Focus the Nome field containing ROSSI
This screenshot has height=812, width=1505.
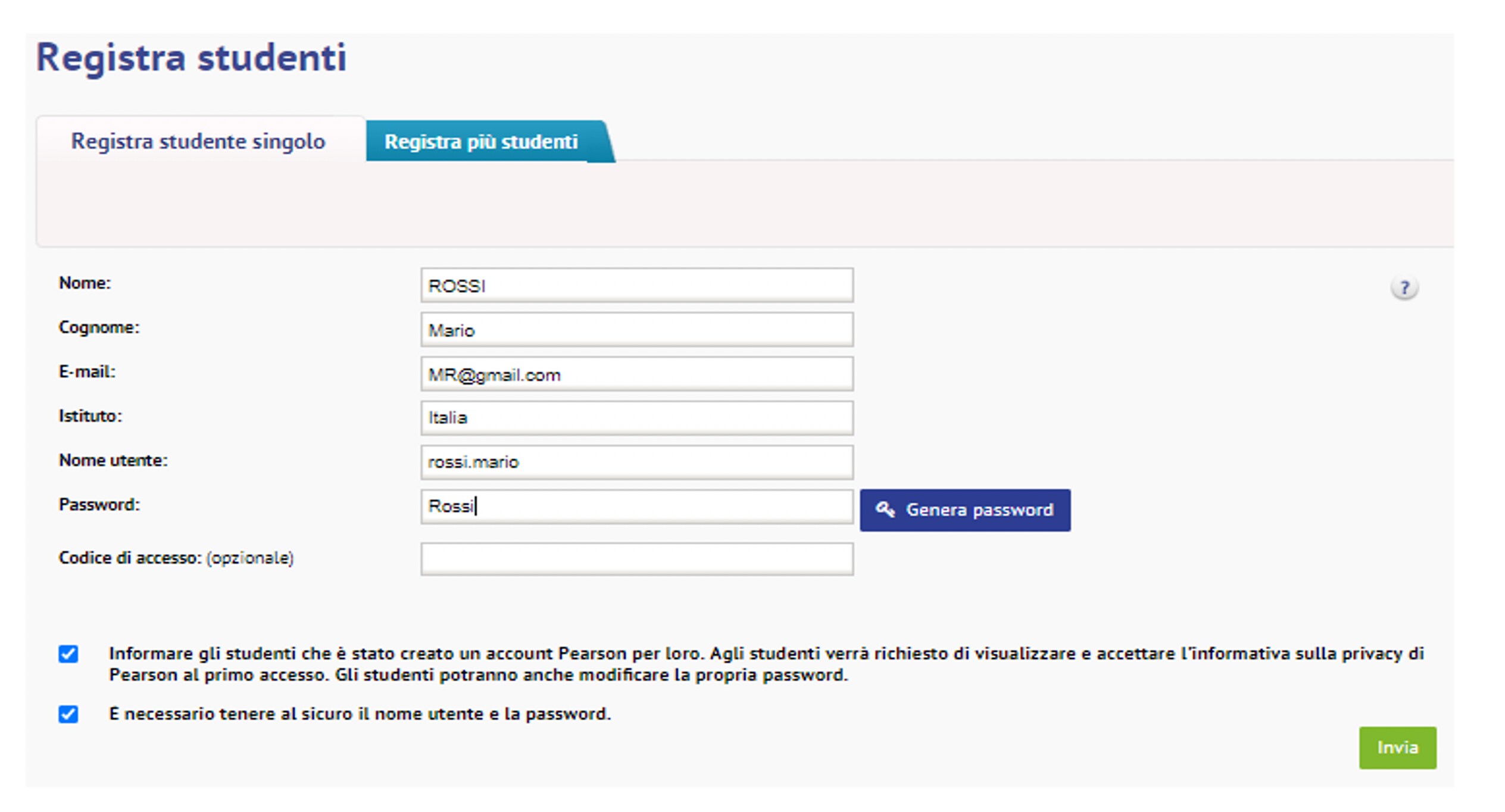636,286
